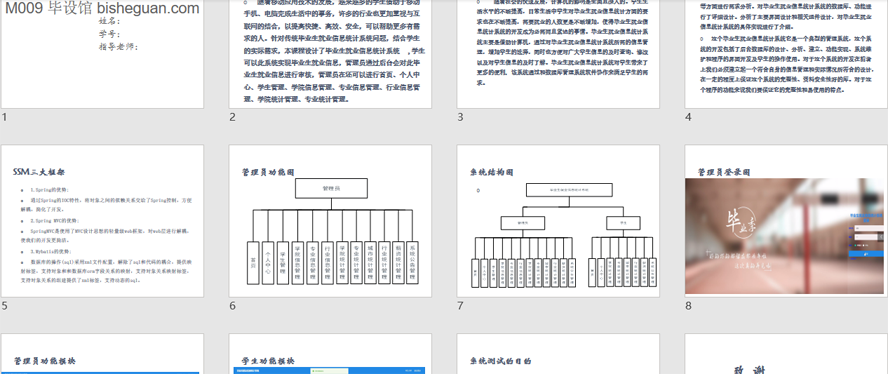Image resolution: width=888 pixels, height=374 pixels.
Task: Open the 管理员功能图 slide thumbnail
Action: [x=330, y=221]
